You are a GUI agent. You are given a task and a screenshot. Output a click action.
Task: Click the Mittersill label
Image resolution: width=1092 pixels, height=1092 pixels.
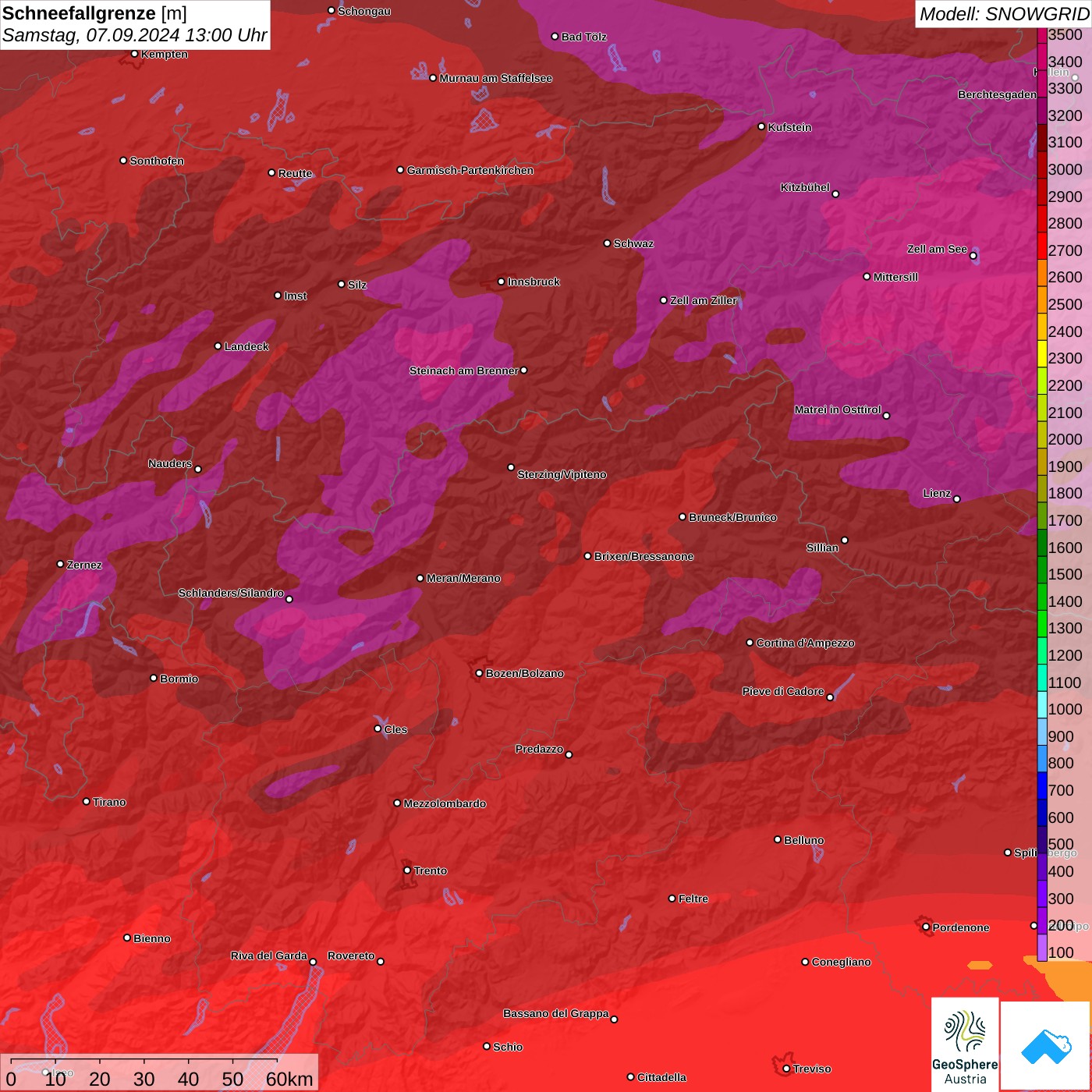[895, 277]
